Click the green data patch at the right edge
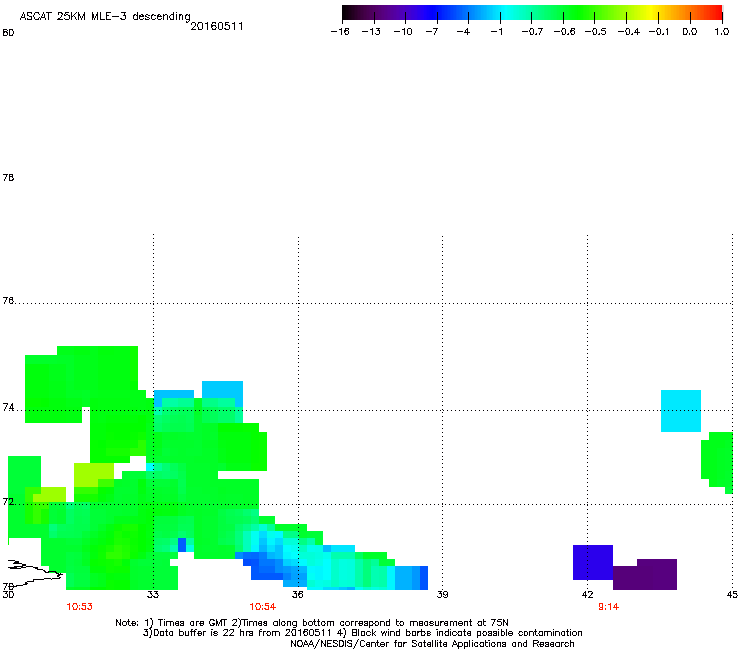 [717, 462]
